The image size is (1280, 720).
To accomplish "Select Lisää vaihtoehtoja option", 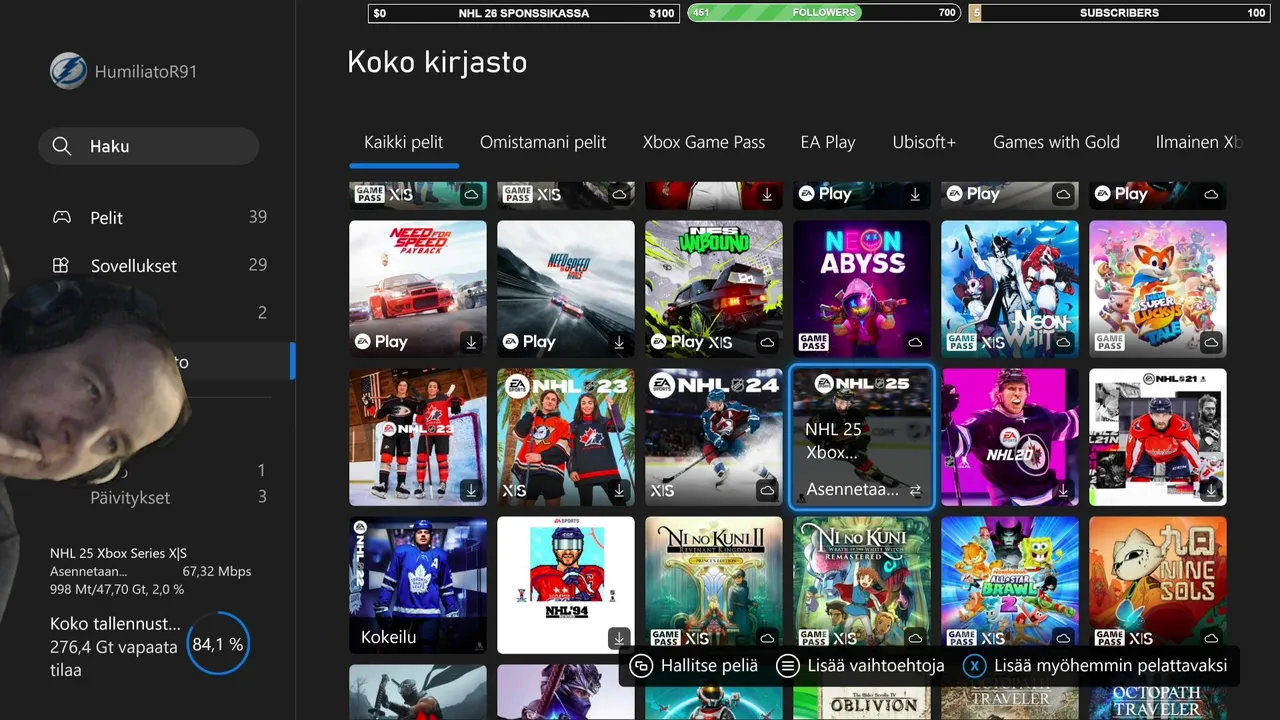I will [860, 665].
